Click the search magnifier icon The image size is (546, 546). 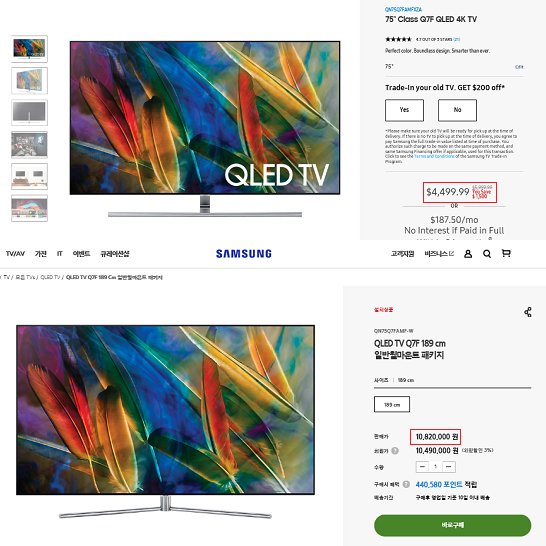pos(487,254)
